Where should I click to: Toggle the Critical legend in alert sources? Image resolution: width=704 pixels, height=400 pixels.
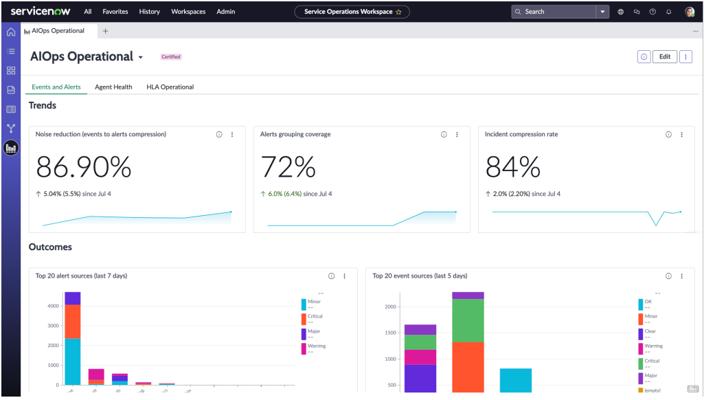pyautogui.click(x=312, y=318)
